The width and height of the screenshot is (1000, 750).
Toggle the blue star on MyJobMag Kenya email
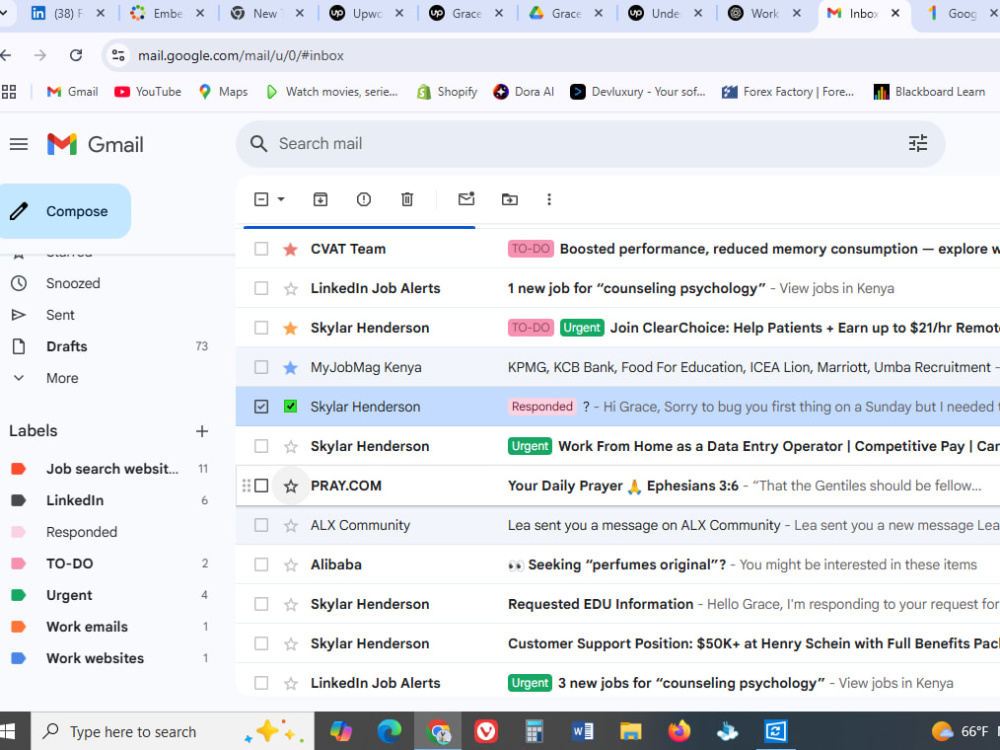click(291, 368)
